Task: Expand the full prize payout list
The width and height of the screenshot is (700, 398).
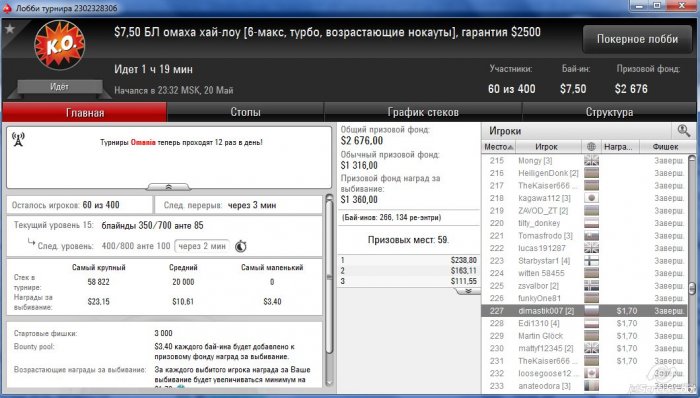Action: tap(468, 291)
